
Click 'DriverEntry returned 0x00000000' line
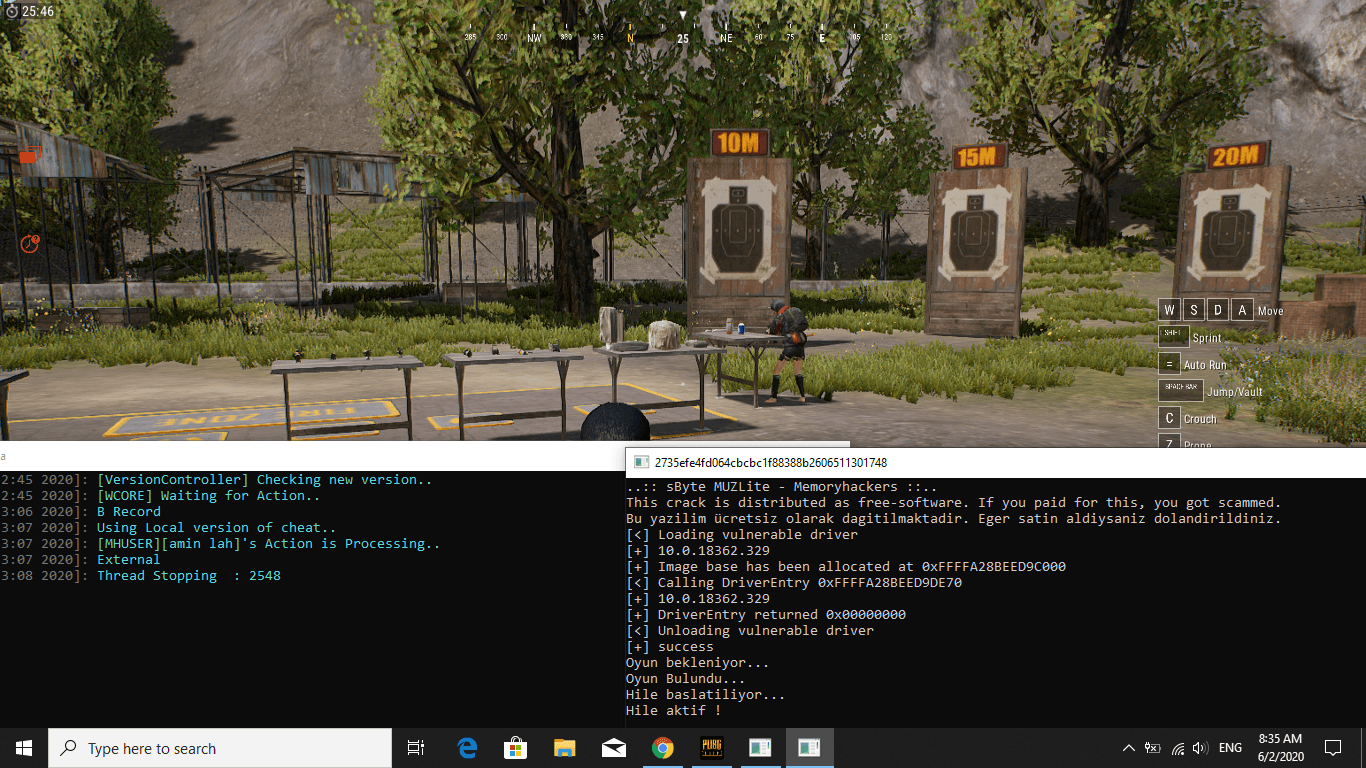(765, 614)
